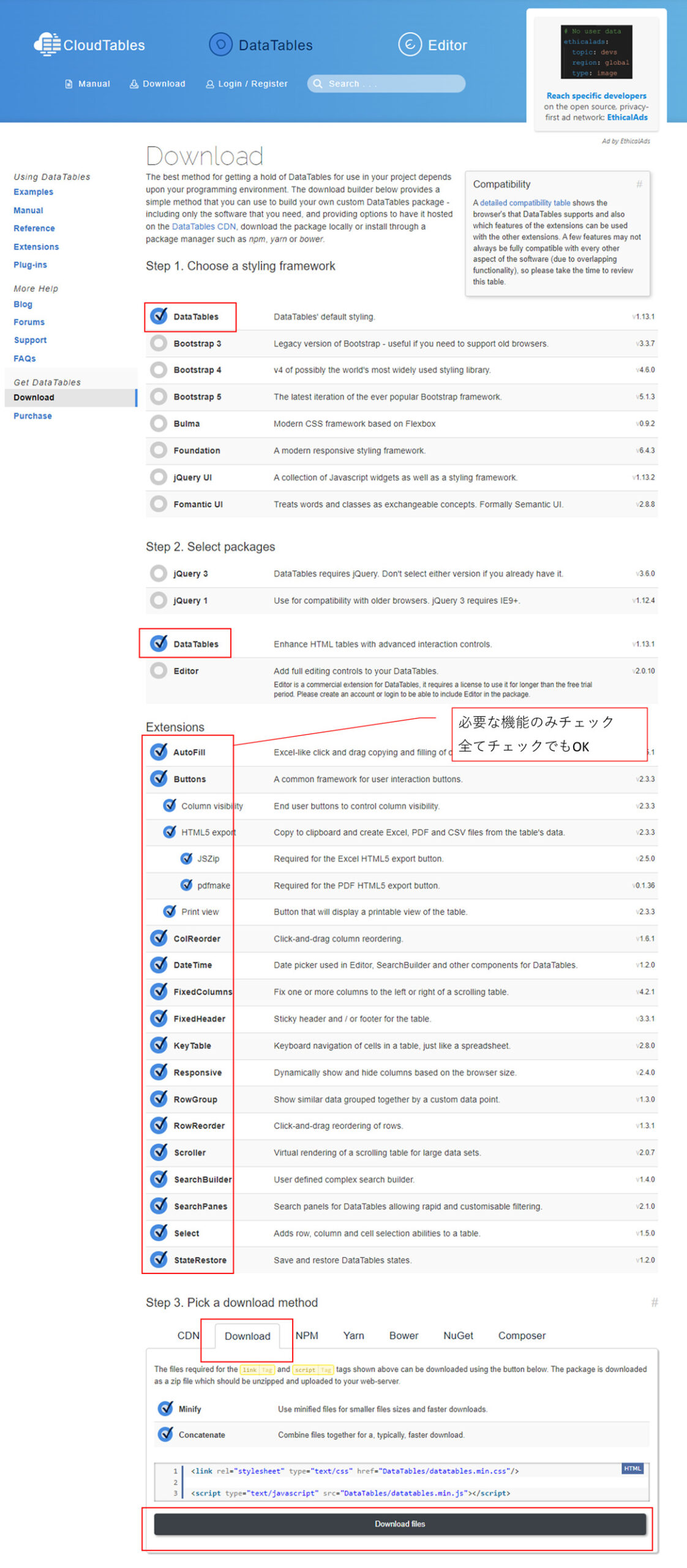Toggle the Concatenate option
The height and width of the screenshot is (1568, 687).
(165, 1434)
